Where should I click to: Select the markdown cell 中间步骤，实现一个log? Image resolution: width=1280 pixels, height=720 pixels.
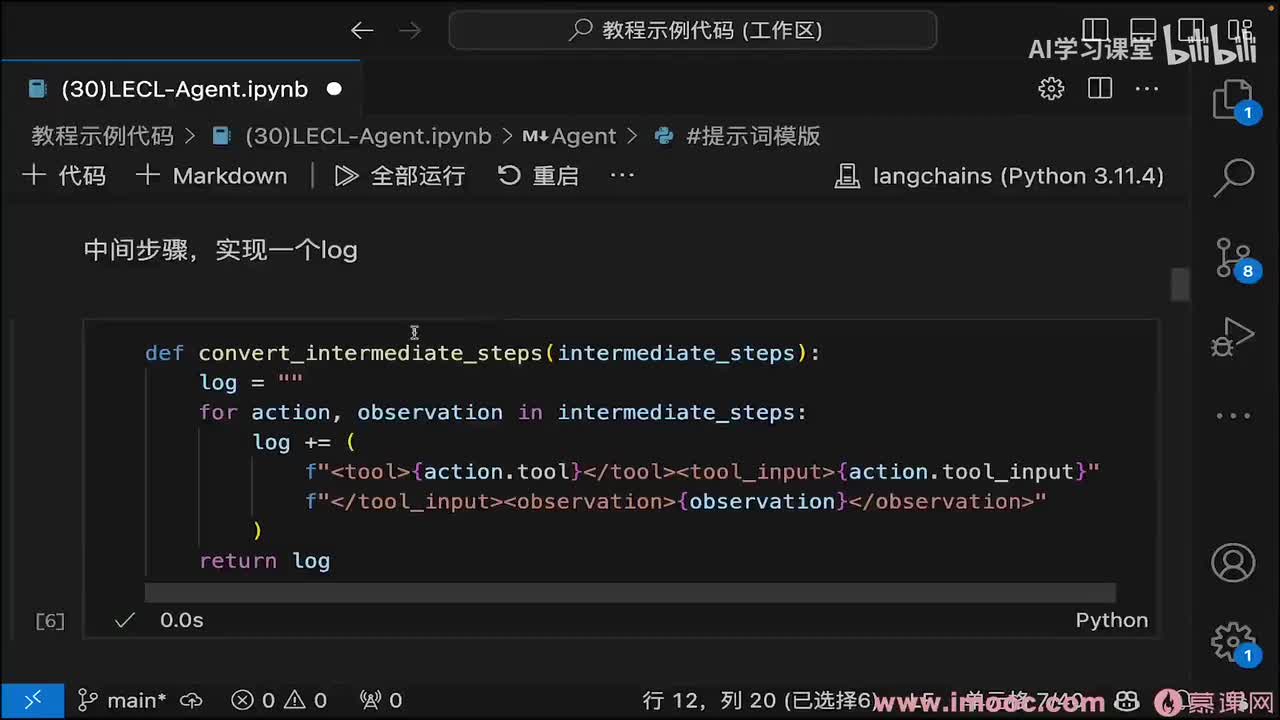tap(220, 250)
